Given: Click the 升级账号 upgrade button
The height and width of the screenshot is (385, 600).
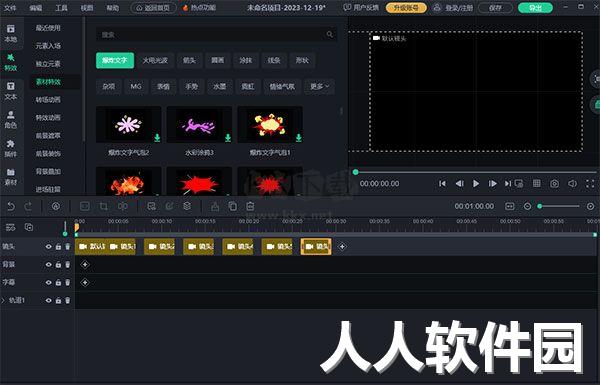Looking at the screenshot, I should (406, 8).
